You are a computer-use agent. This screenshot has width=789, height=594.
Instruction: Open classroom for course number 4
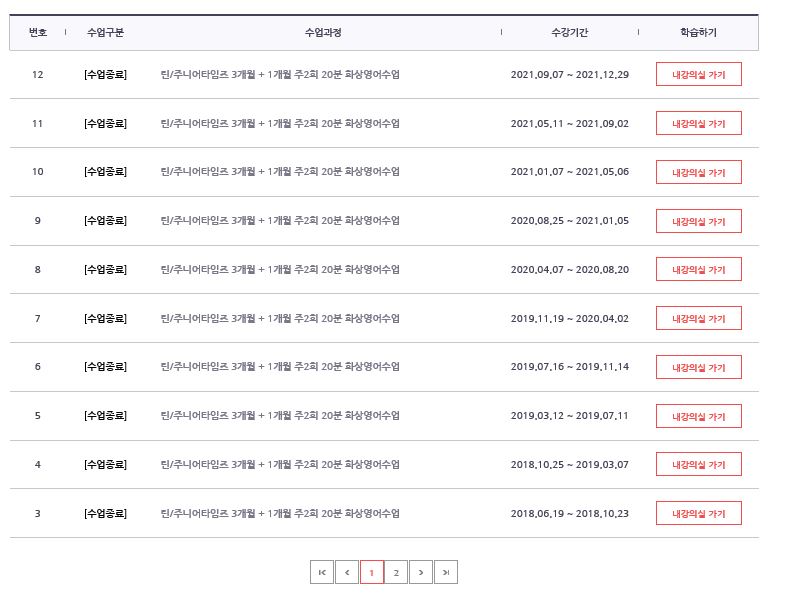tap(698, 464)
